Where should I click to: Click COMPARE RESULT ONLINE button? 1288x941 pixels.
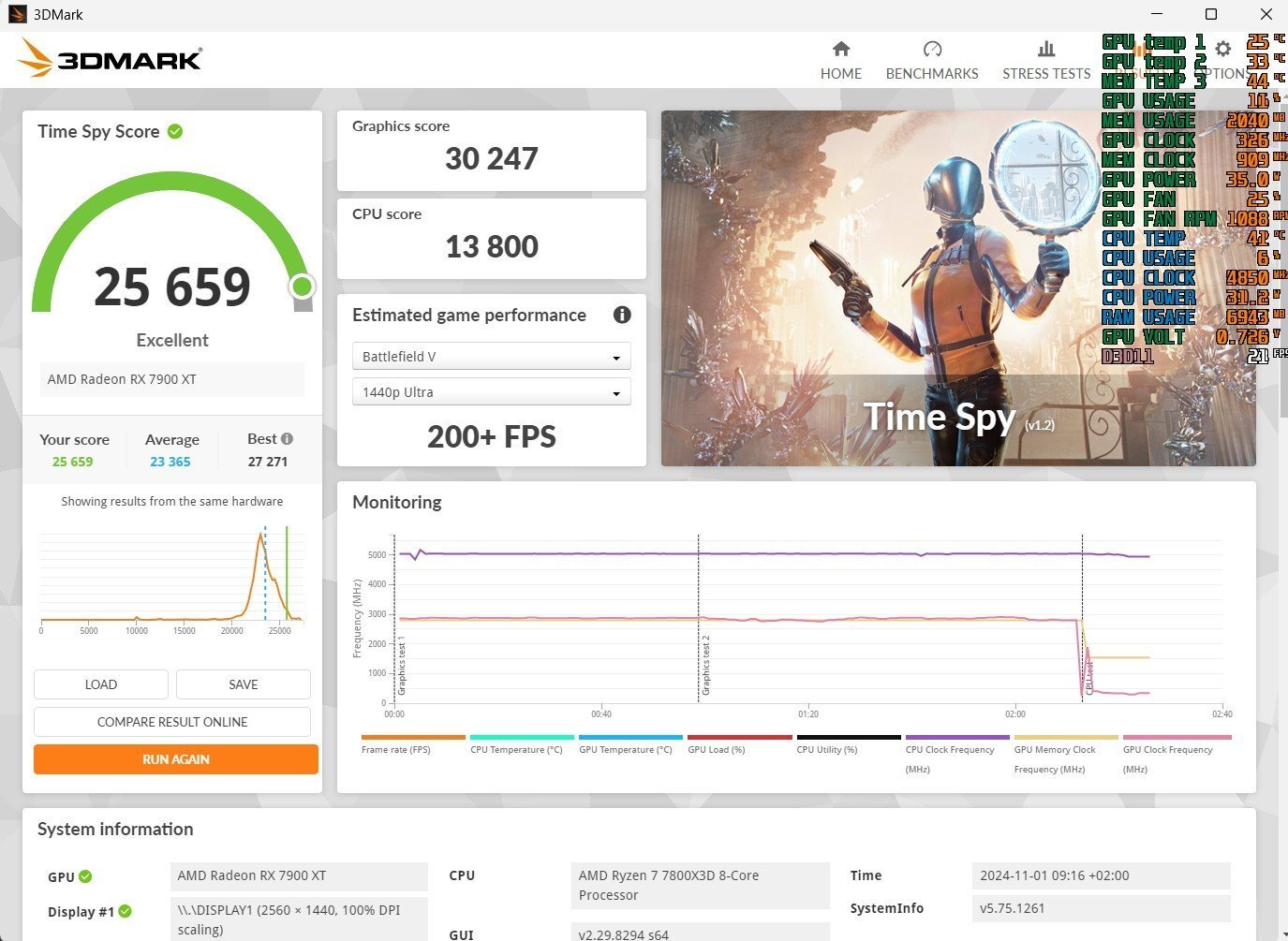tap(172, 722)
